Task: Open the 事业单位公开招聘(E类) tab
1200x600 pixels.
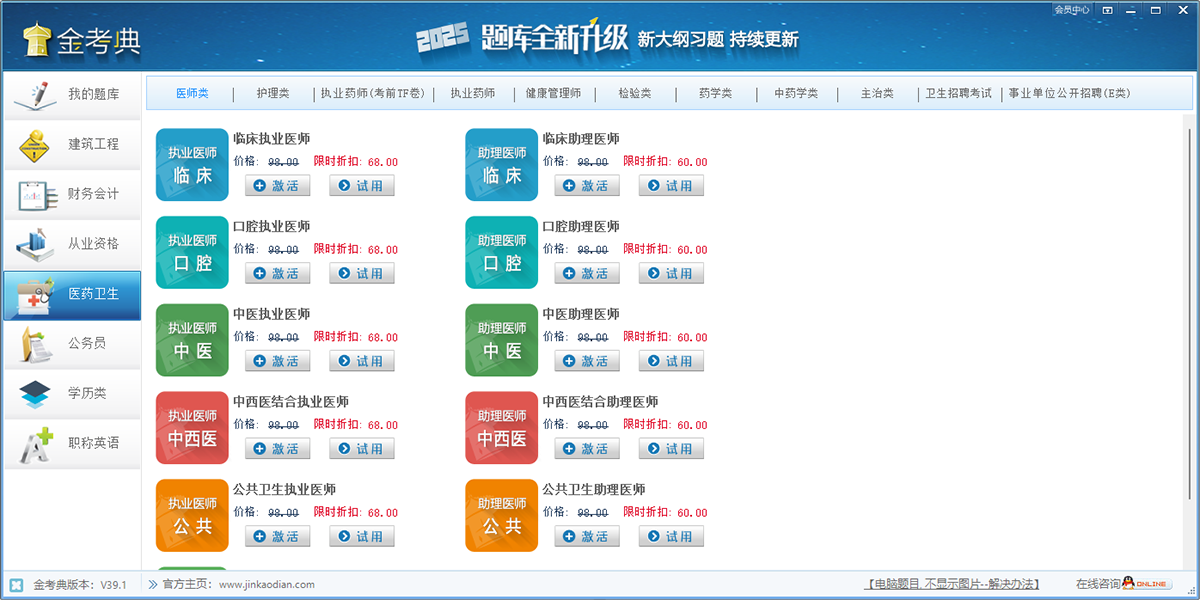Action: tap(1069, 94)
